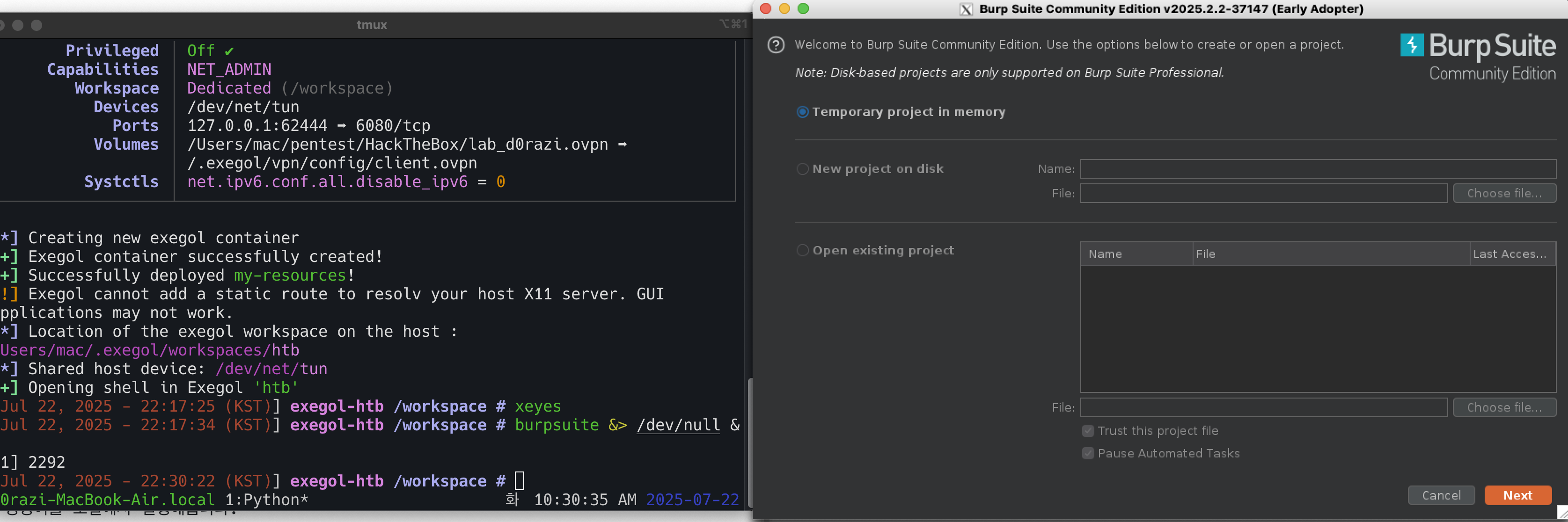Click the project Name input field
The image size is (1568, 522).
pyautogui.click(x=1317, y=169)
